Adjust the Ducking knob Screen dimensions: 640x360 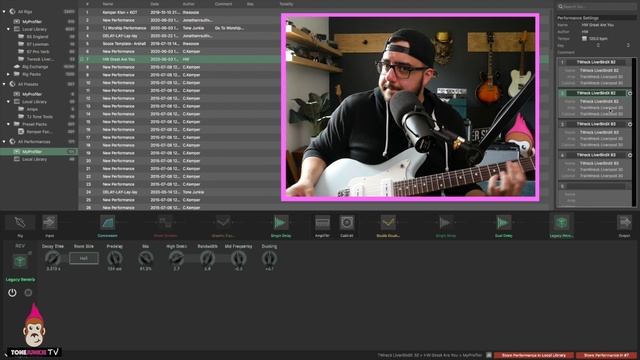click(269, 258)
